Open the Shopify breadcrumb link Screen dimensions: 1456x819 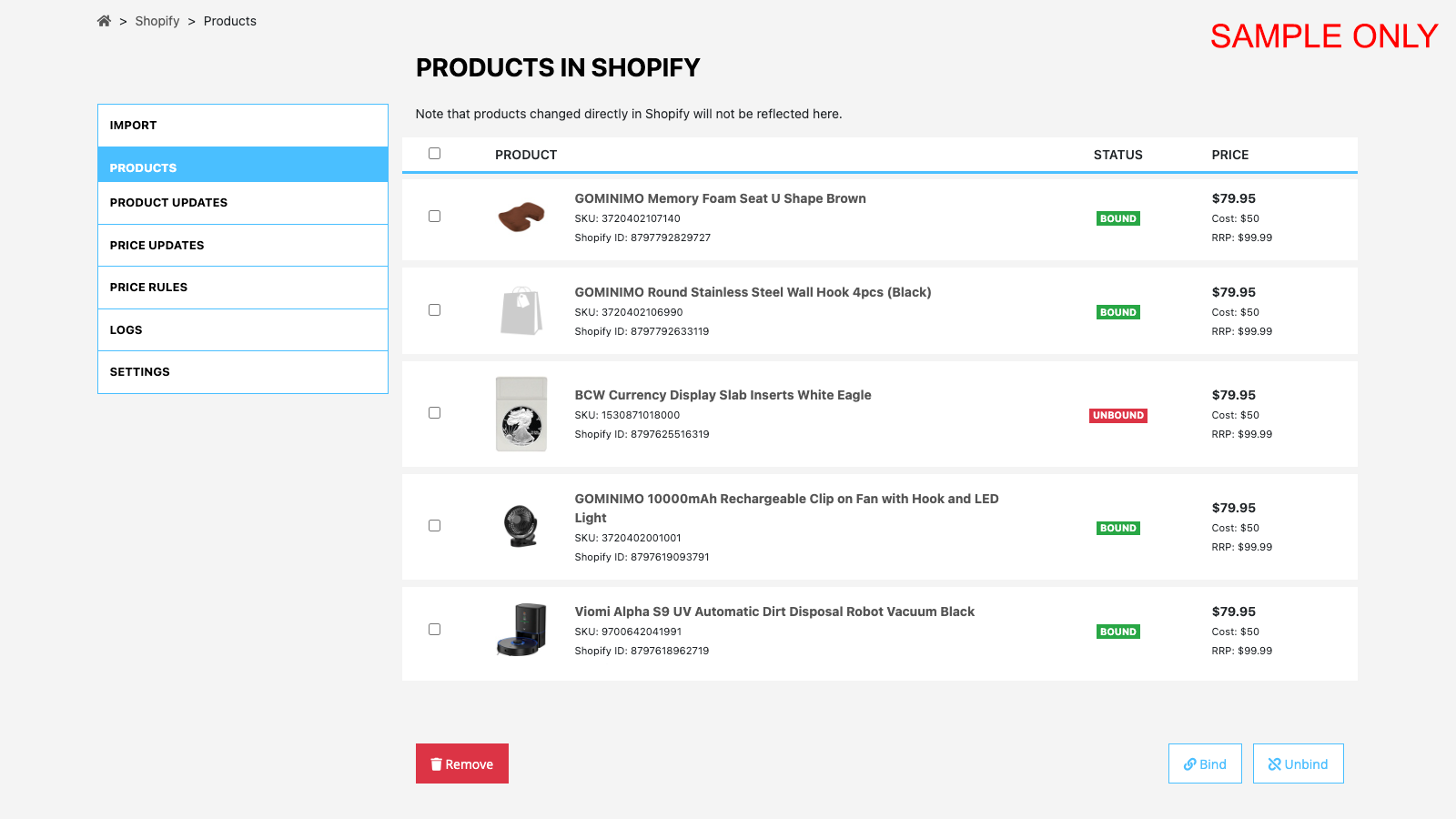pos(157,20)
